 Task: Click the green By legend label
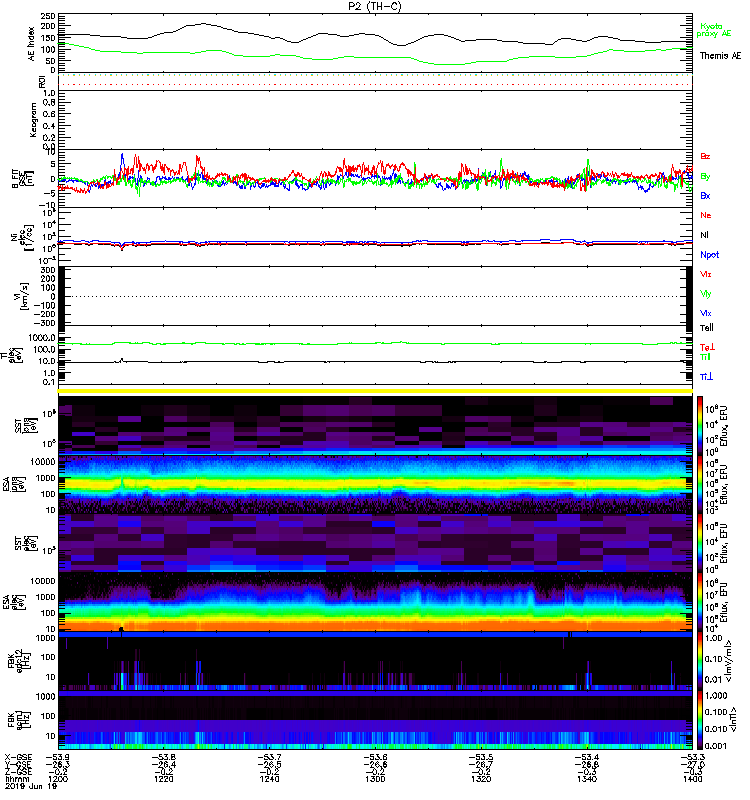click(x=705, y=177)
